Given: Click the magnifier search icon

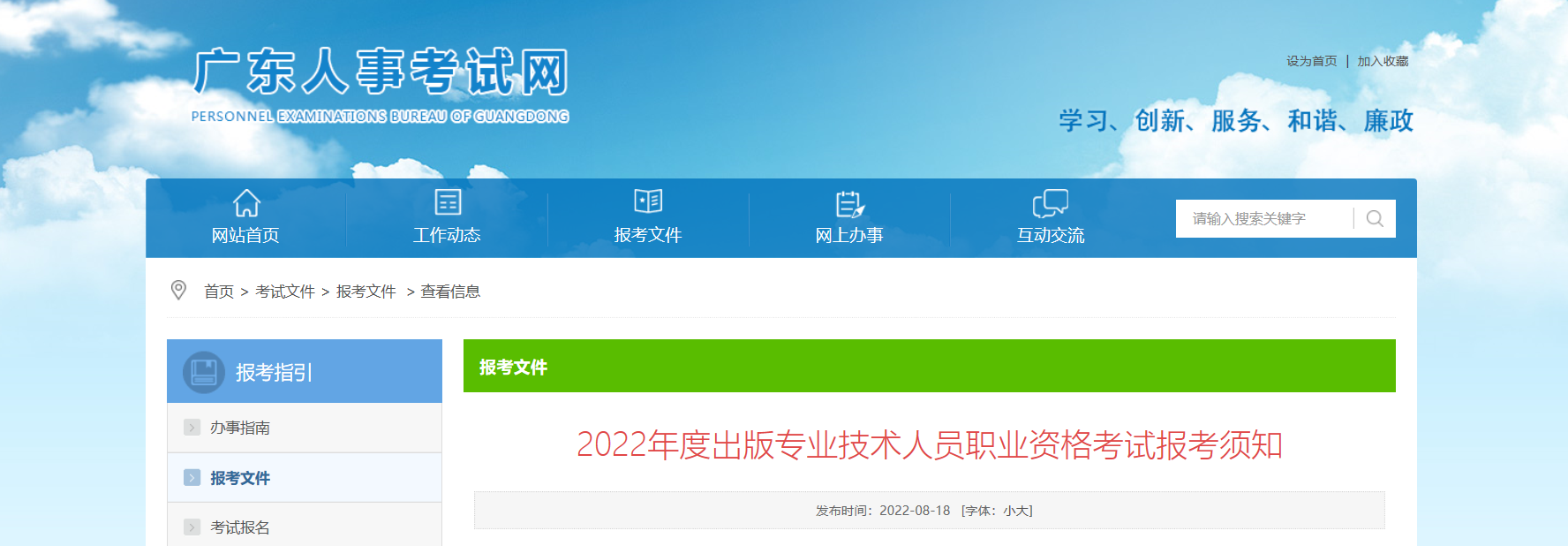Looking at the screenshot, I should tap(1375, 218).
